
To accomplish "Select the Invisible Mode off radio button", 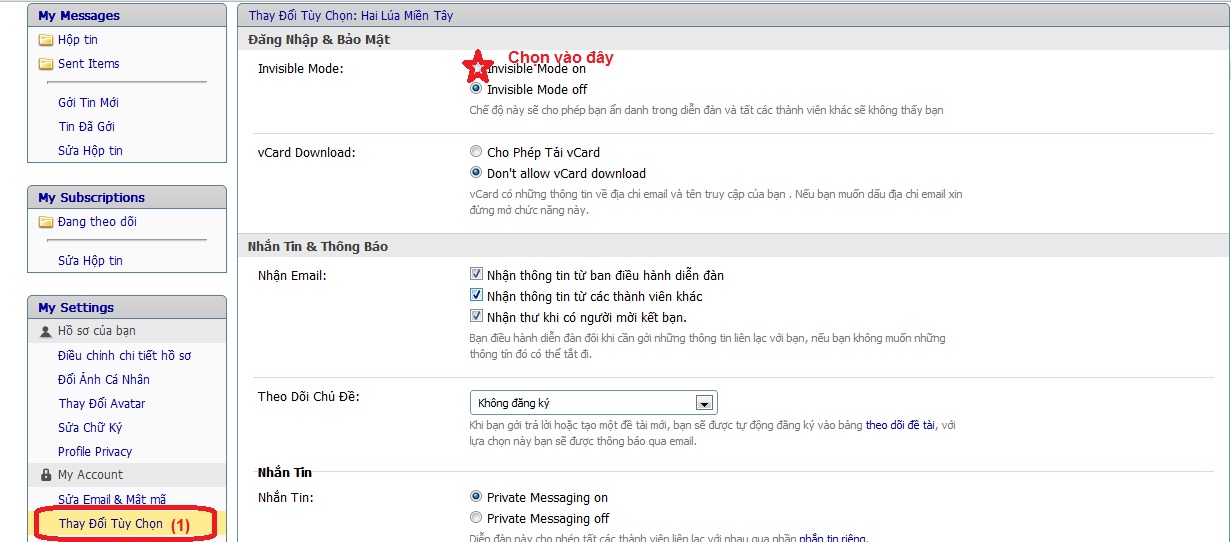I will (x=476, y=89).
